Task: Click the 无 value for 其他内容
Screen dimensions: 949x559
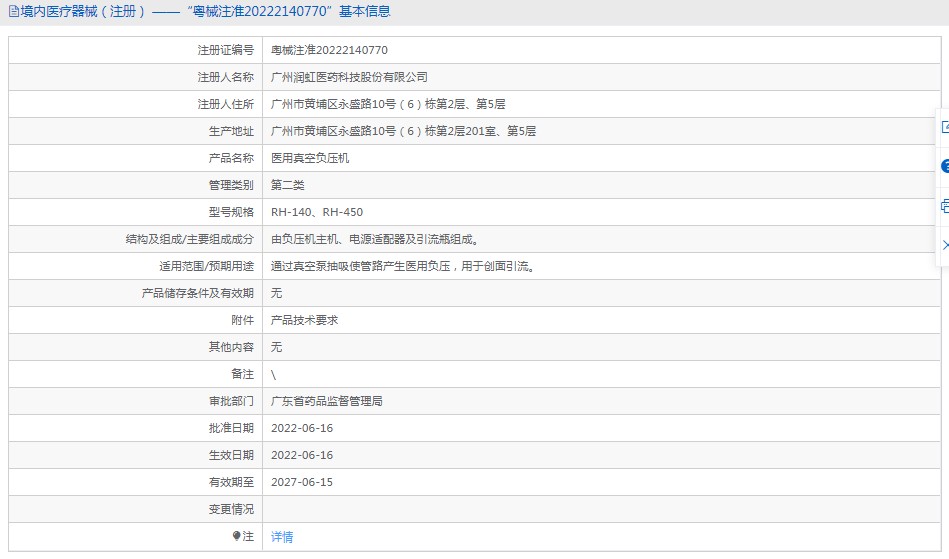Action: click(x=277, y=347)
